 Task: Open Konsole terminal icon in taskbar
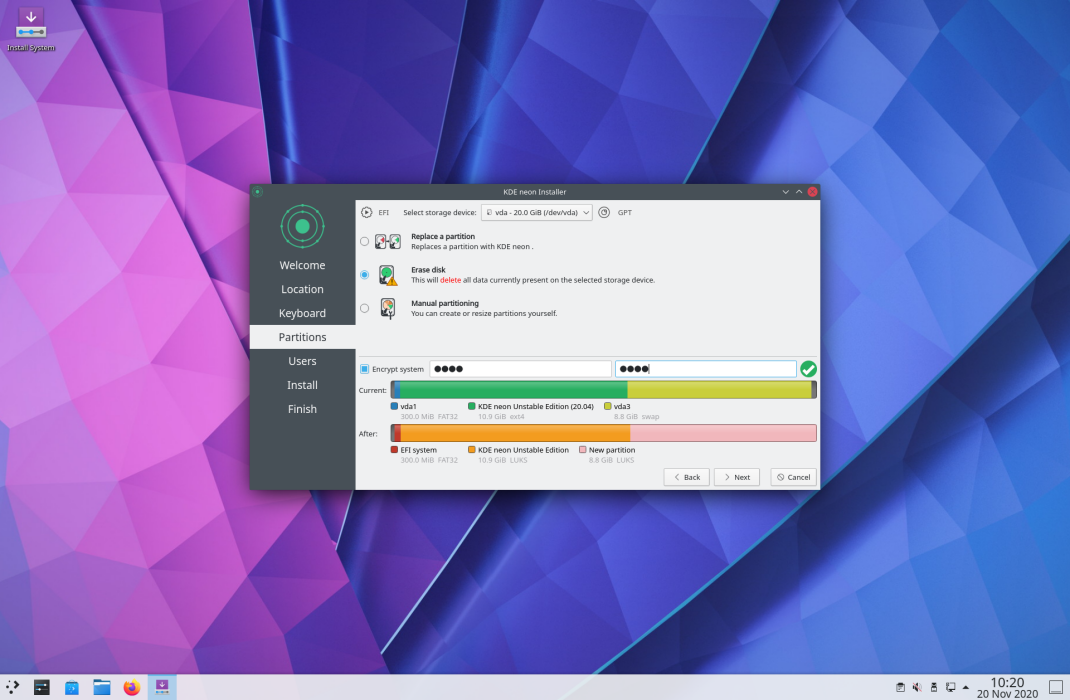point(42,687)
